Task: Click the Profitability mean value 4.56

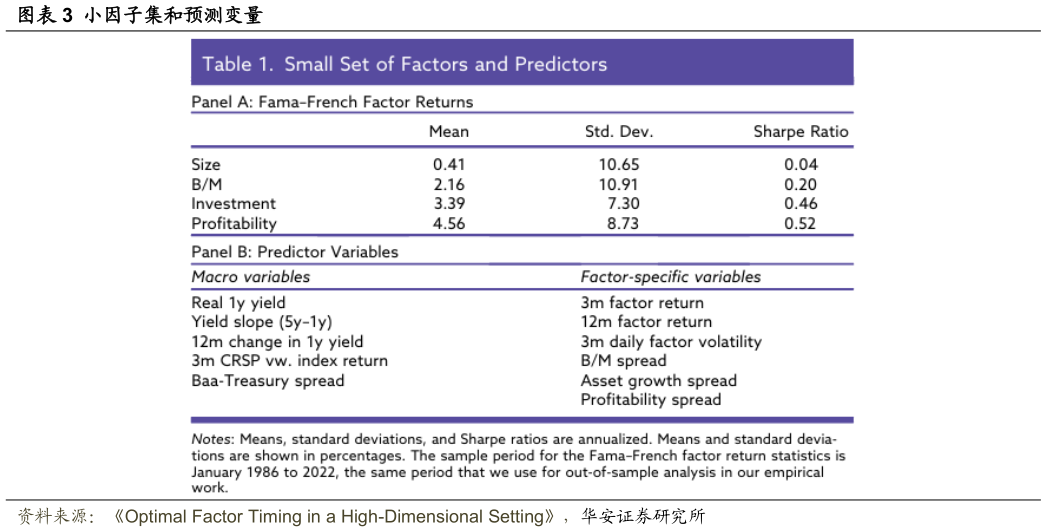Action: 449,224
